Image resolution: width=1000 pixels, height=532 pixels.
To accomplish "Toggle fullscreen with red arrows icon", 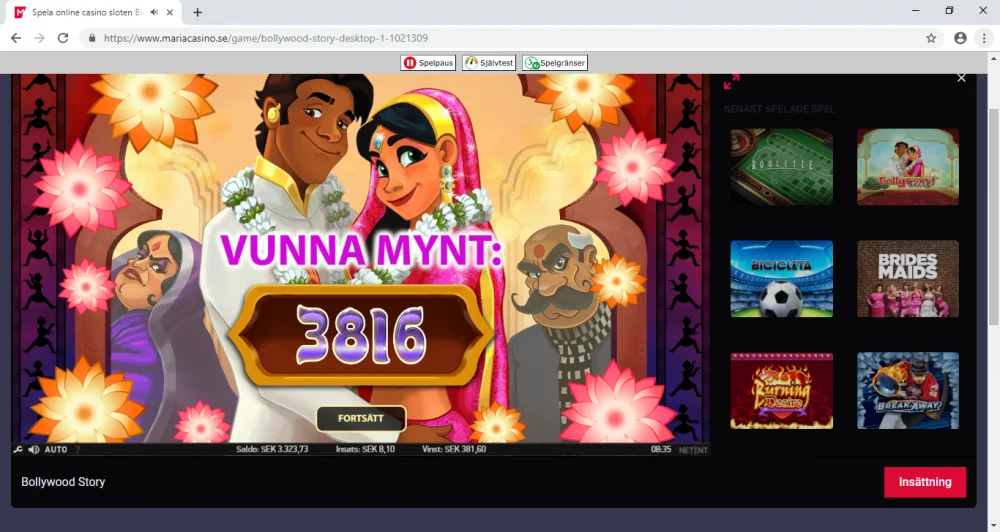I will 732,82.
